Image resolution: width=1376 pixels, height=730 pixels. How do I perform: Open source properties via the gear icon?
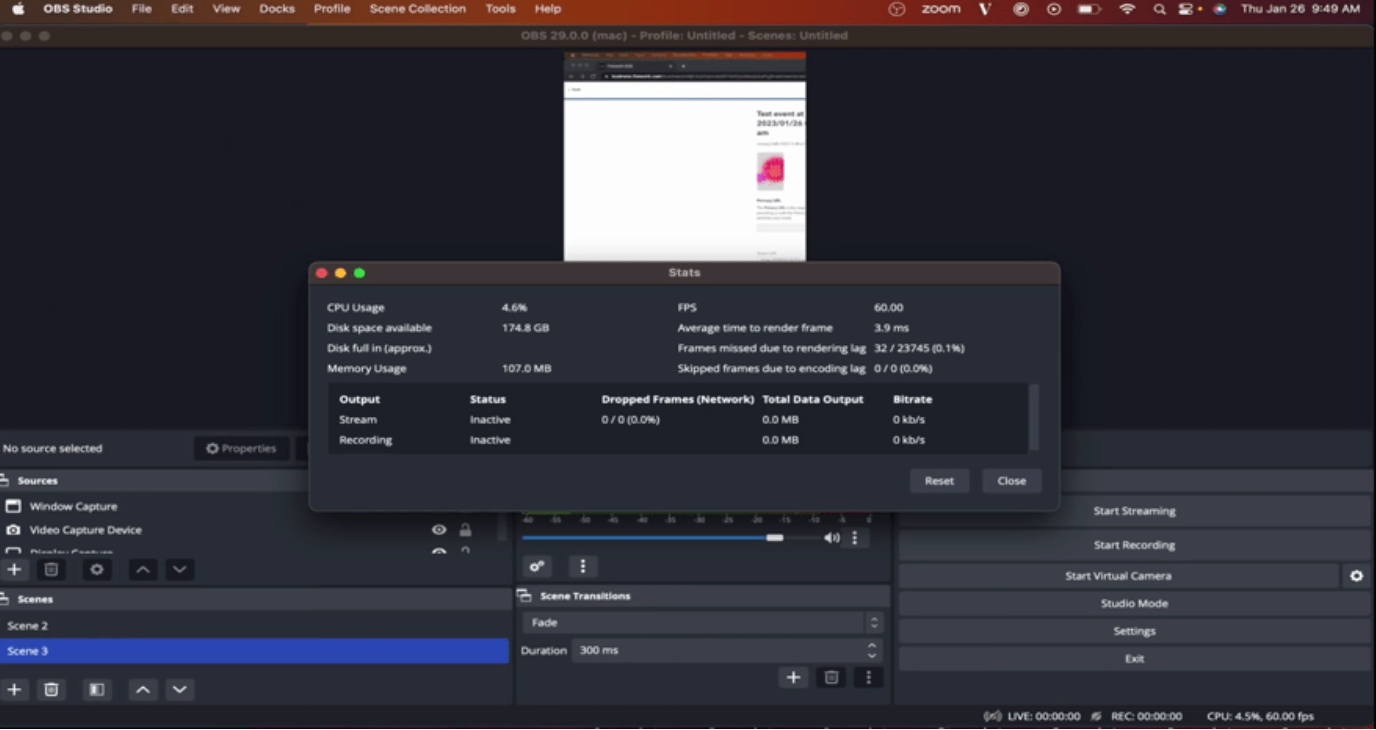(96, 569)
